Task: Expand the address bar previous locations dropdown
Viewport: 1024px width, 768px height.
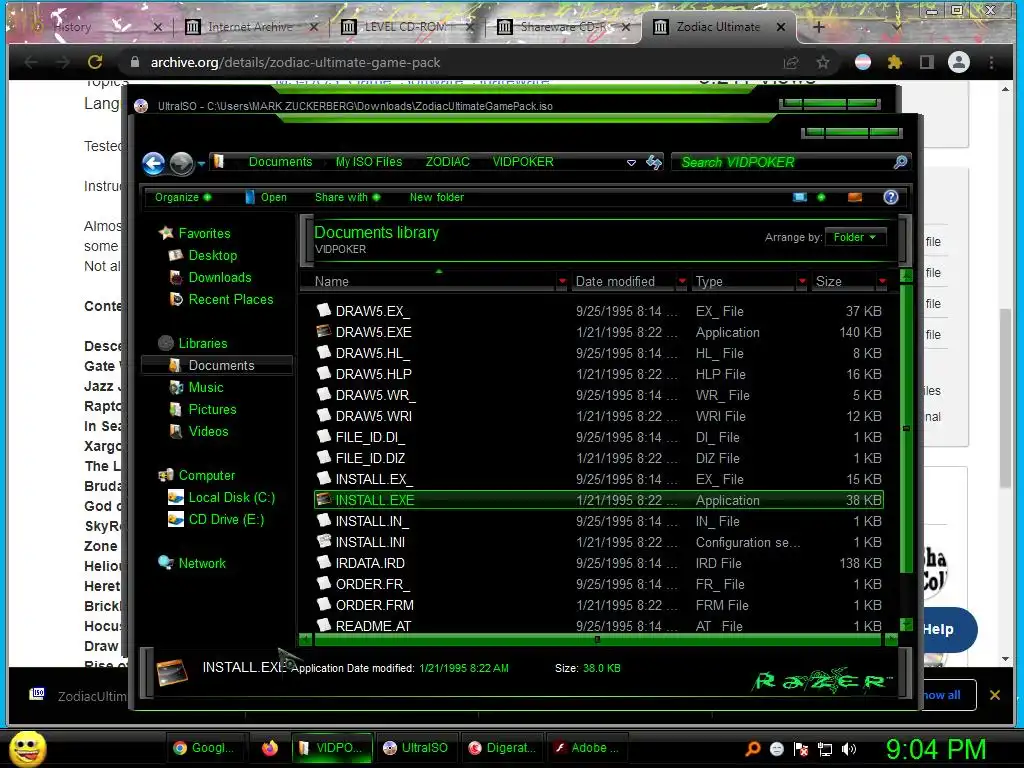Action: coord(631,163)
